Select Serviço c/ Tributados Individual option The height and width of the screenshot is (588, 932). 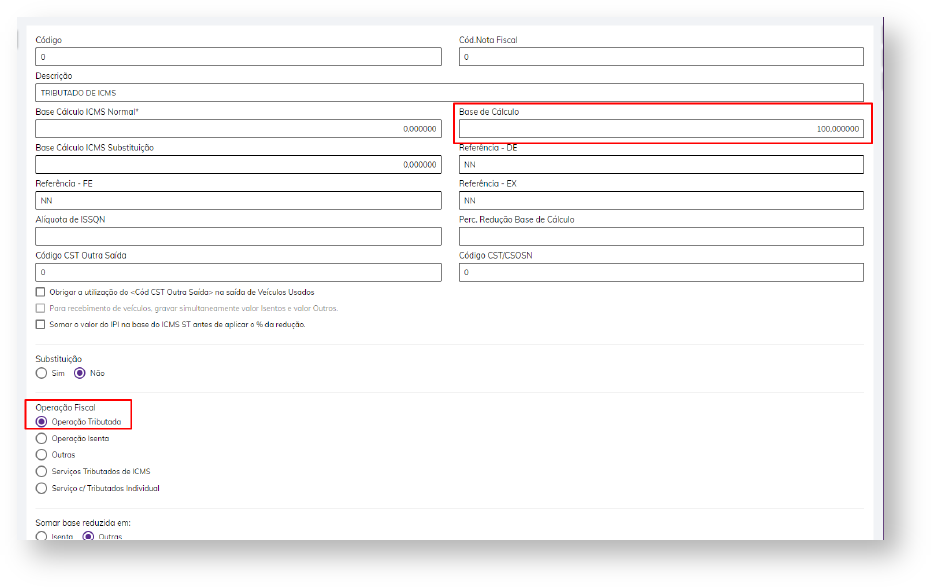point(41,488)
